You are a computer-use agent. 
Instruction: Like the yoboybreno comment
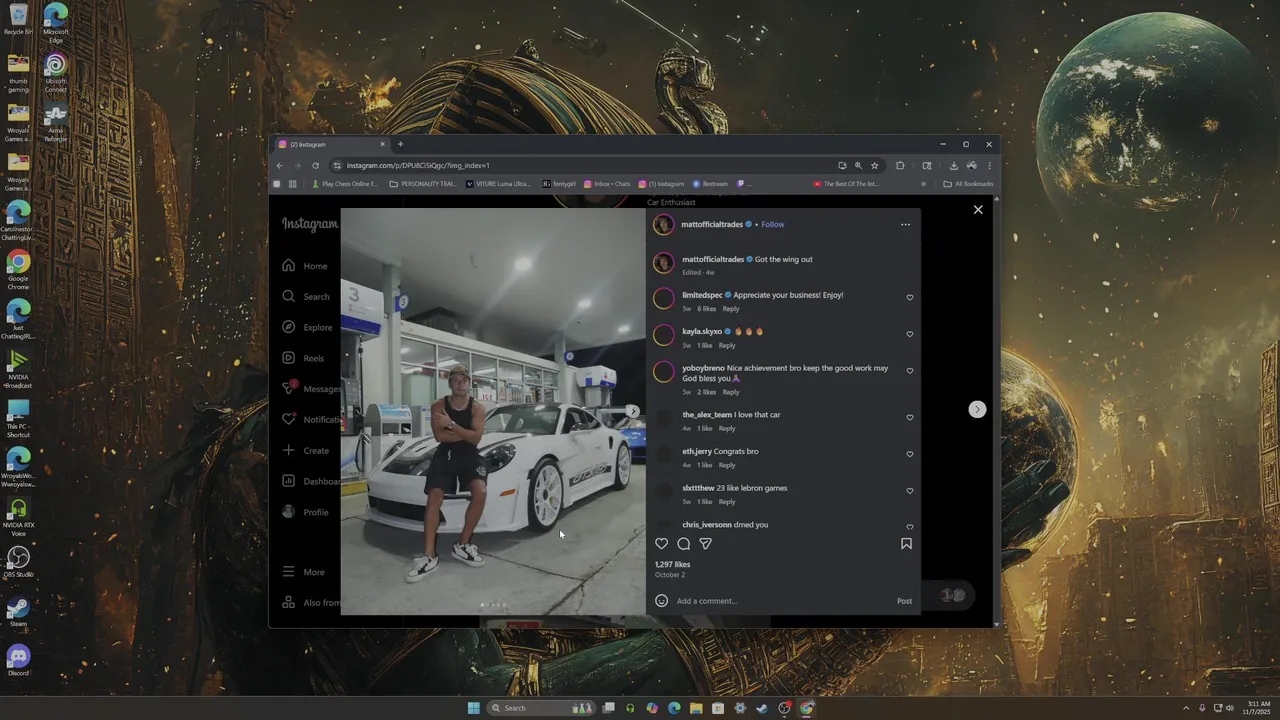[x=909, y=371]
